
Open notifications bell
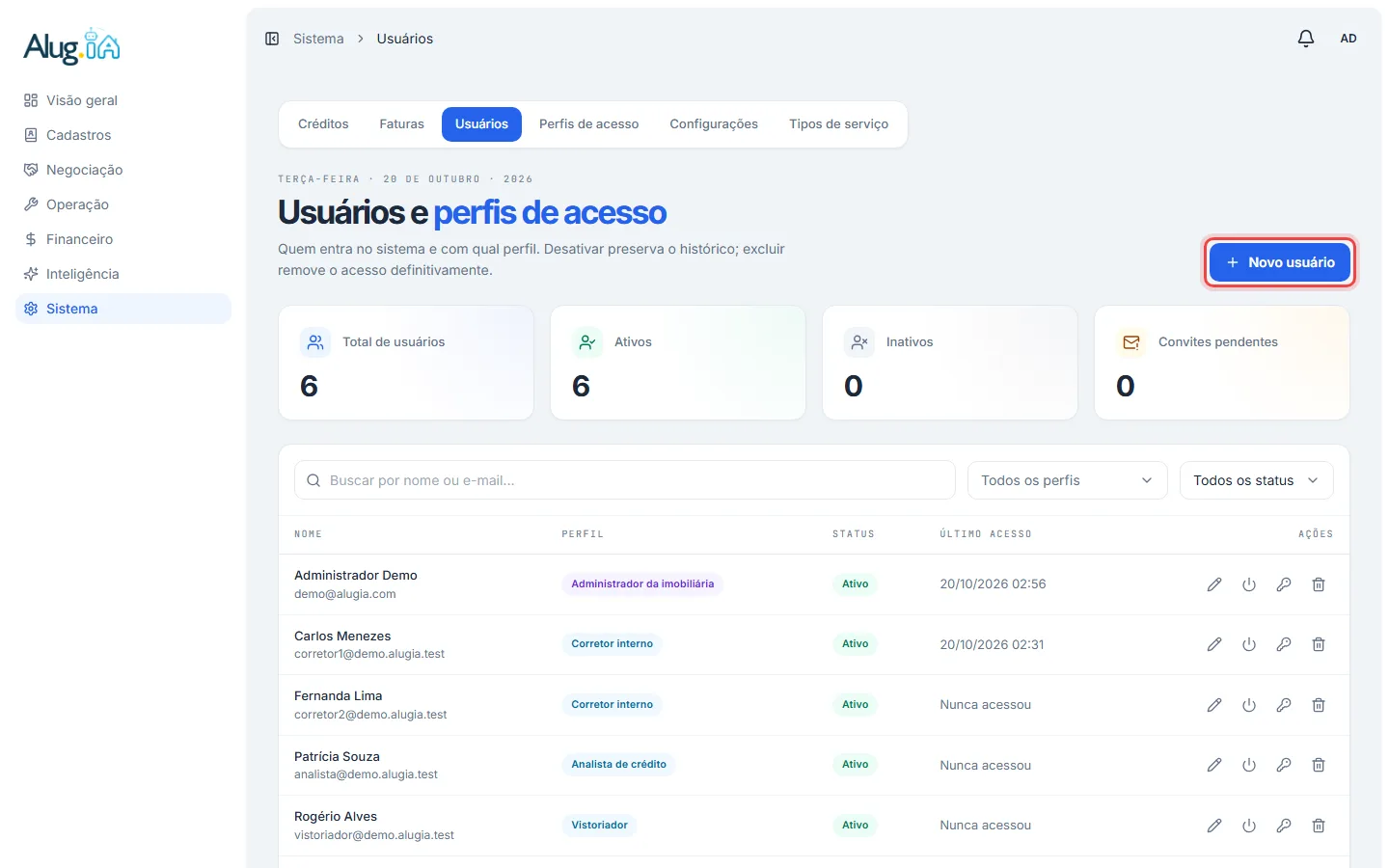tap(1306, 39)
